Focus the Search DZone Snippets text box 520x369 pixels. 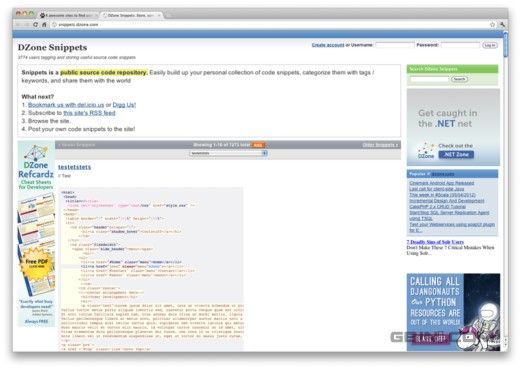click(x=429, y=79)
